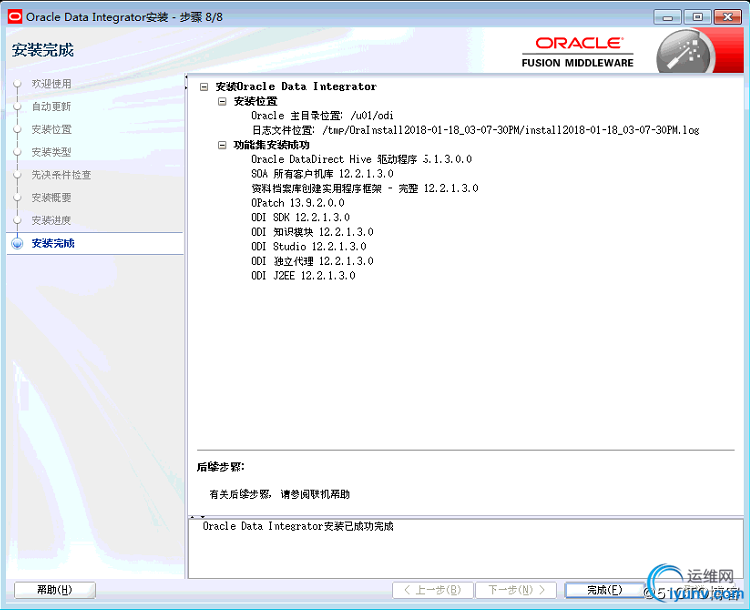
Task: Click the 日志文件位置 log path line
Action: [475, 130]
